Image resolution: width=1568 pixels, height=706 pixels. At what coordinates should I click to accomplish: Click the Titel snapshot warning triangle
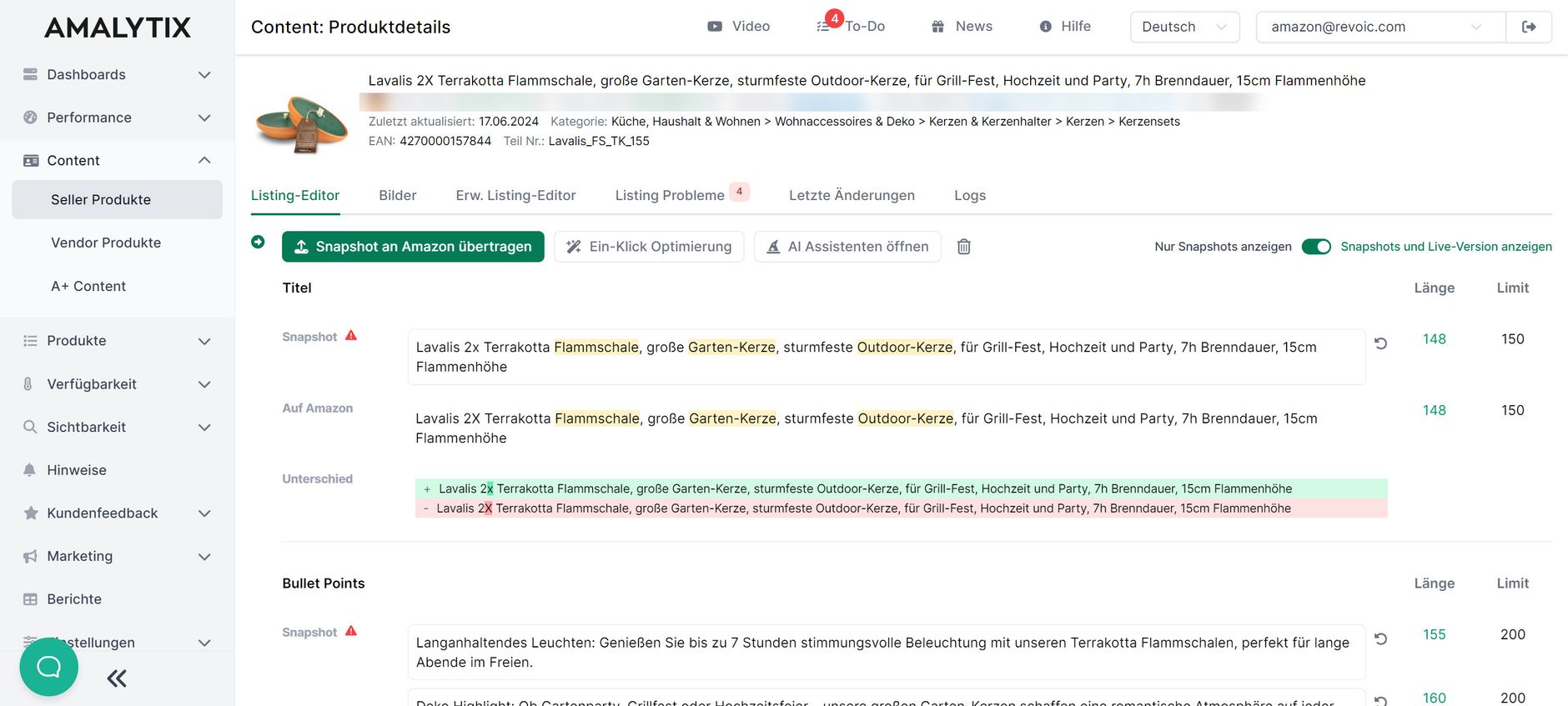pyautogui.click(x=351, y=336)
